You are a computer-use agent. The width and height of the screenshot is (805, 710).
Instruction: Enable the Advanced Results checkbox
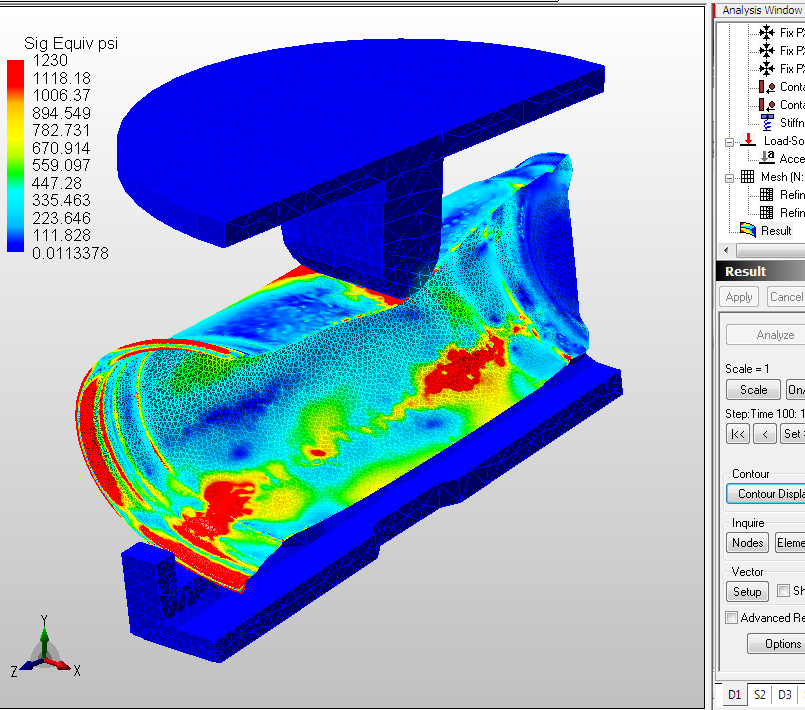732,618
